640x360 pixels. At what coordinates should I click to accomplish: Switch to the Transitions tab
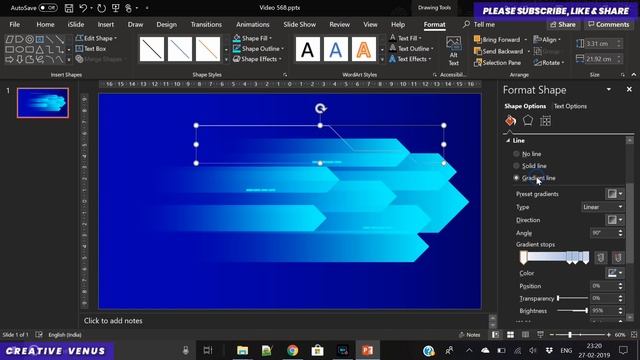tap(206, 24)
